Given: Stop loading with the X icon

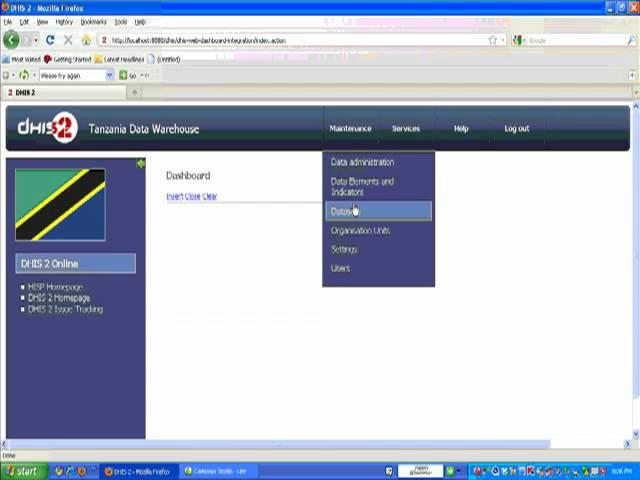Looking at the screenshot, I should click(x=68, y=40).
